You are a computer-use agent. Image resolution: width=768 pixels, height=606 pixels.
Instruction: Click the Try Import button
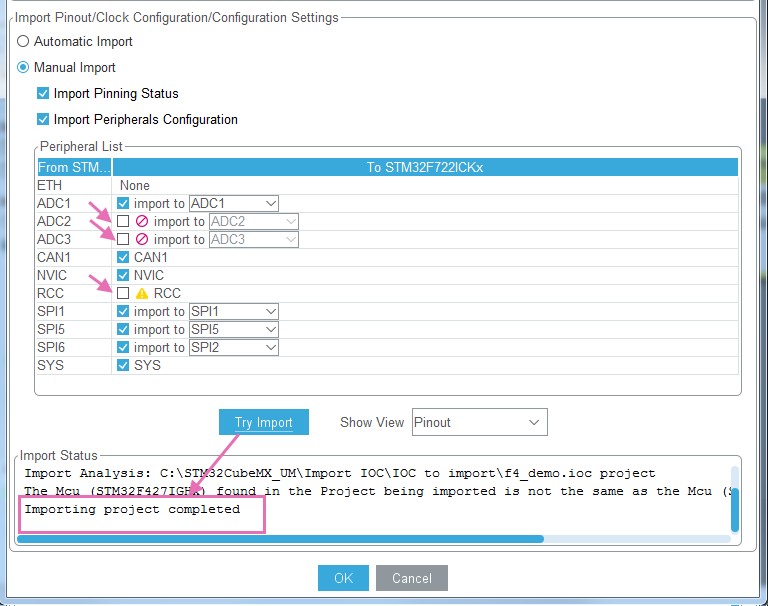click(264, 422)
